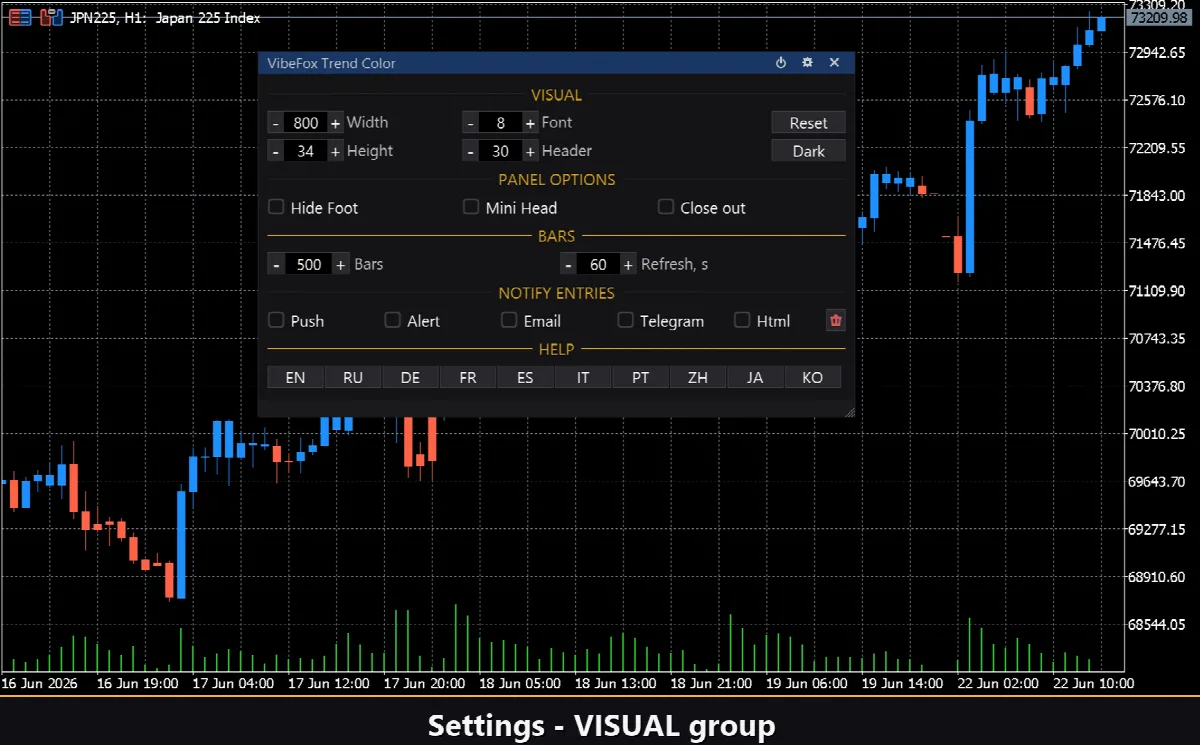Pick ES help language
1200x745 pixels.
tap(525, 378)
